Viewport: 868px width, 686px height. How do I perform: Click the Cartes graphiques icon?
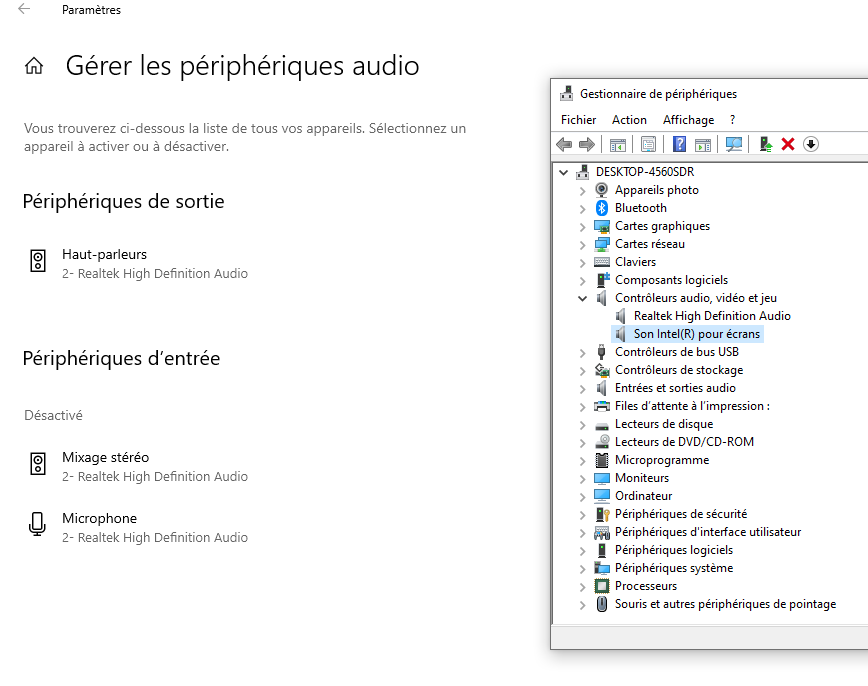point(602,226)
